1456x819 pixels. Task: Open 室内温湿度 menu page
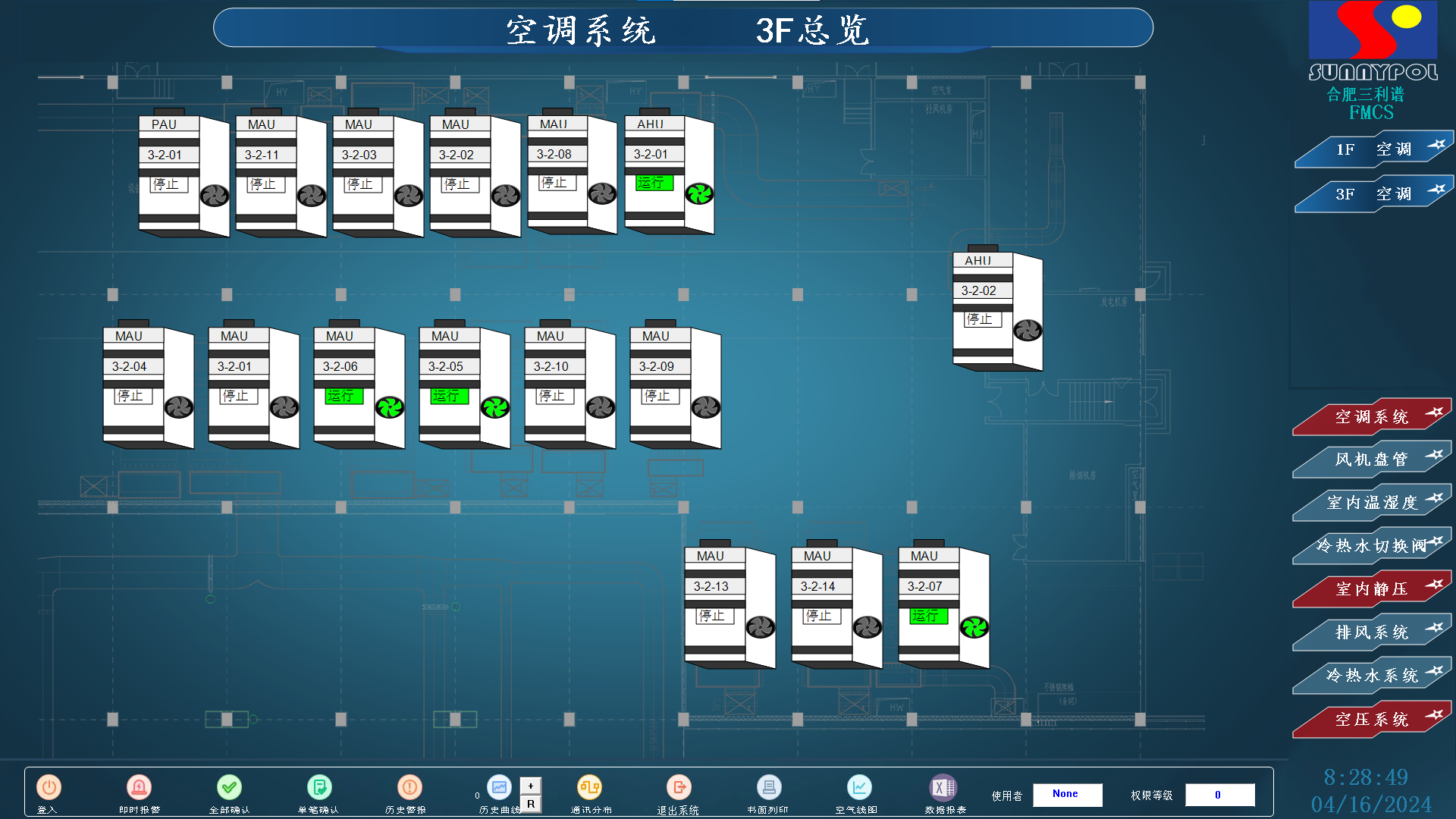[1370, 503]
